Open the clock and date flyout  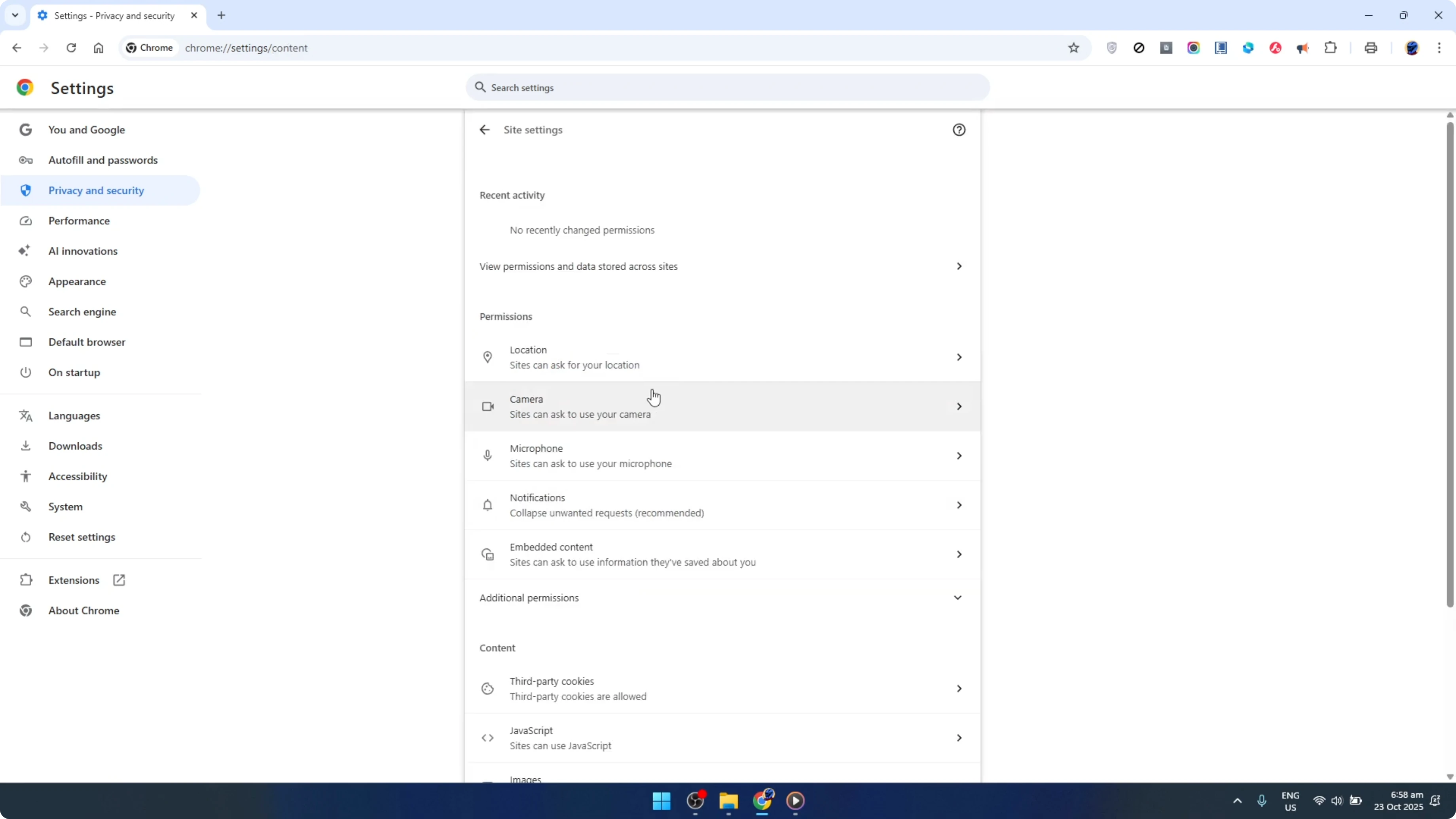(1398, 801)
